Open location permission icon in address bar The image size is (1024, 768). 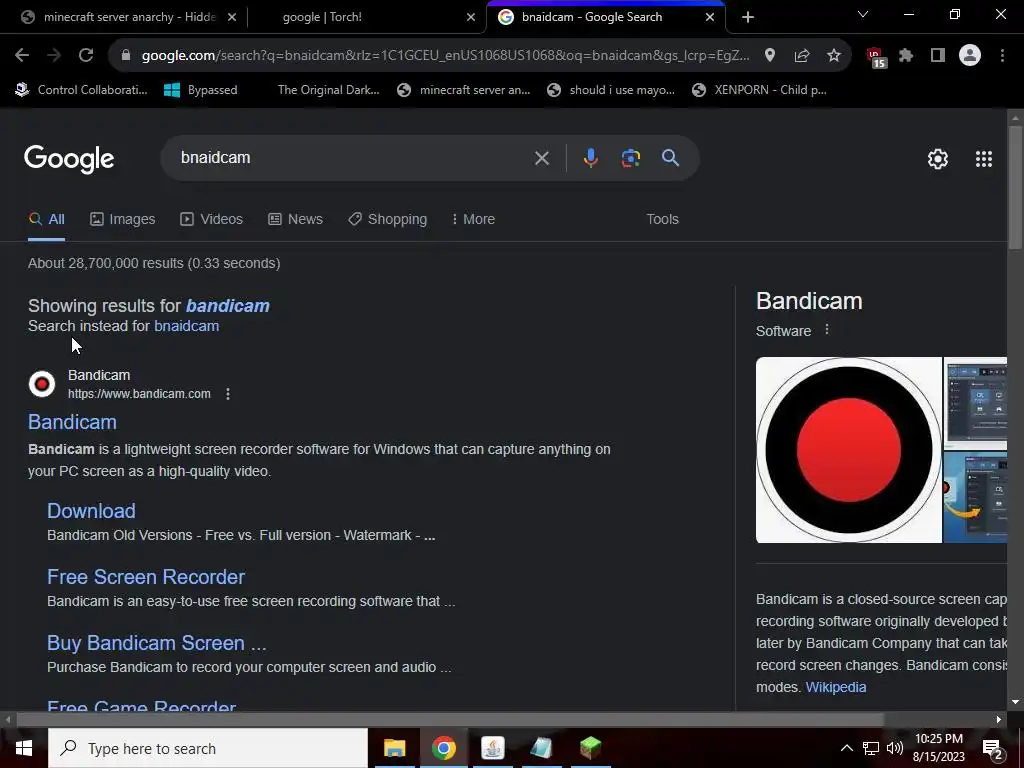coord(770,56)
